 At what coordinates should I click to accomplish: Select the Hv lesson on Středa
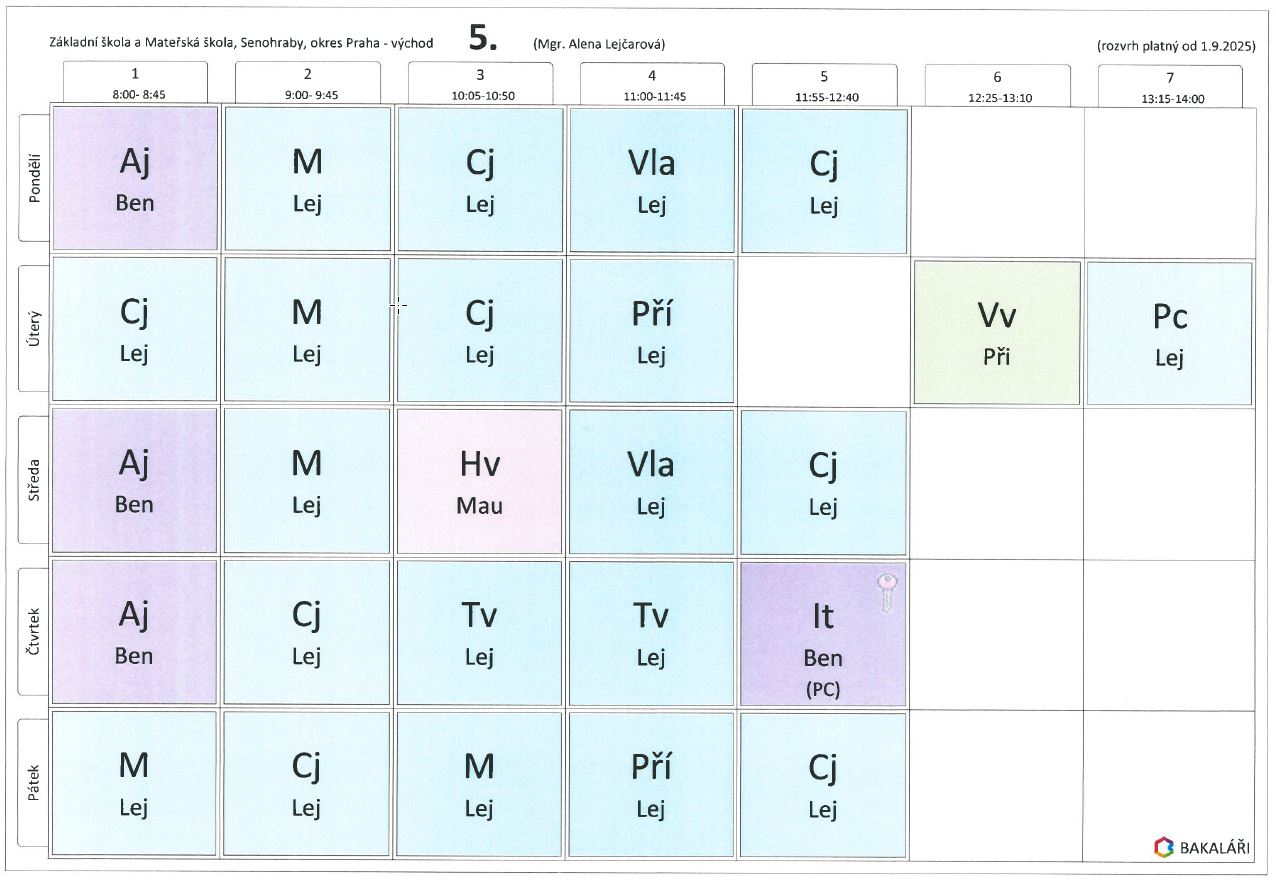click(479, 481)
